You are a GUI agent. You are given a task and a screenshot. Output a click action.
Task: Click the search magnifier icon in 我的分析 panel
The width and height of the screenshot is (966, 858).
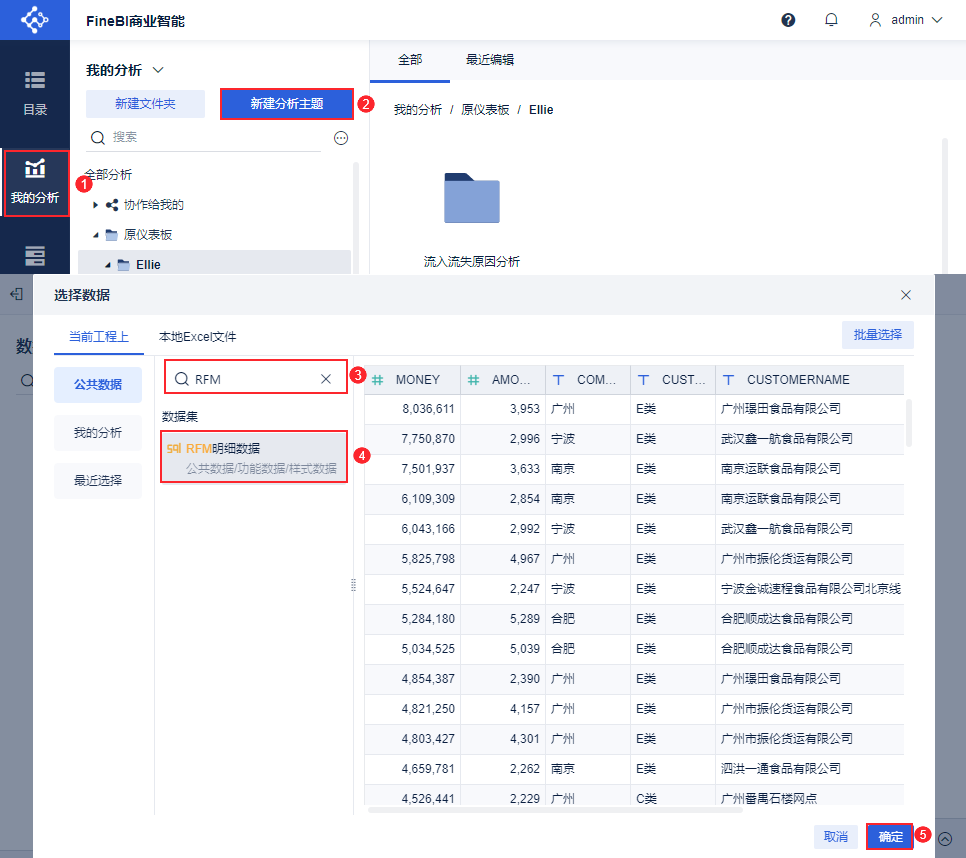coord(98,137)
